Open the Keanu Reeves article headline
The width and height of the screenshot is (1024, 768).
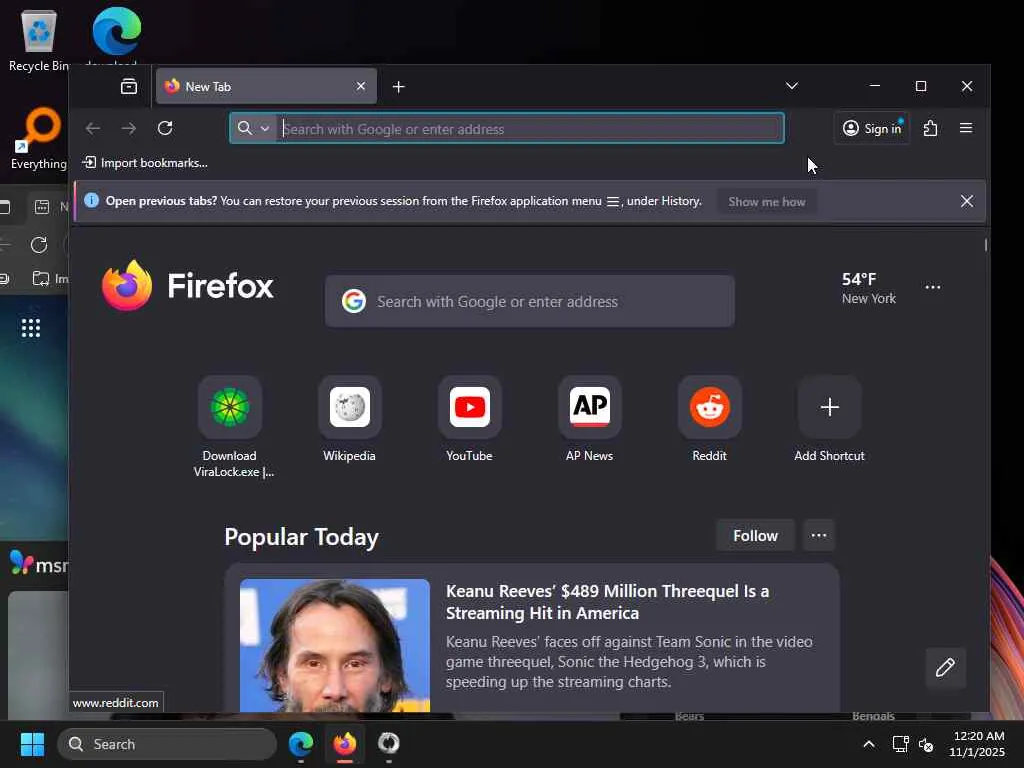[607, 601]
